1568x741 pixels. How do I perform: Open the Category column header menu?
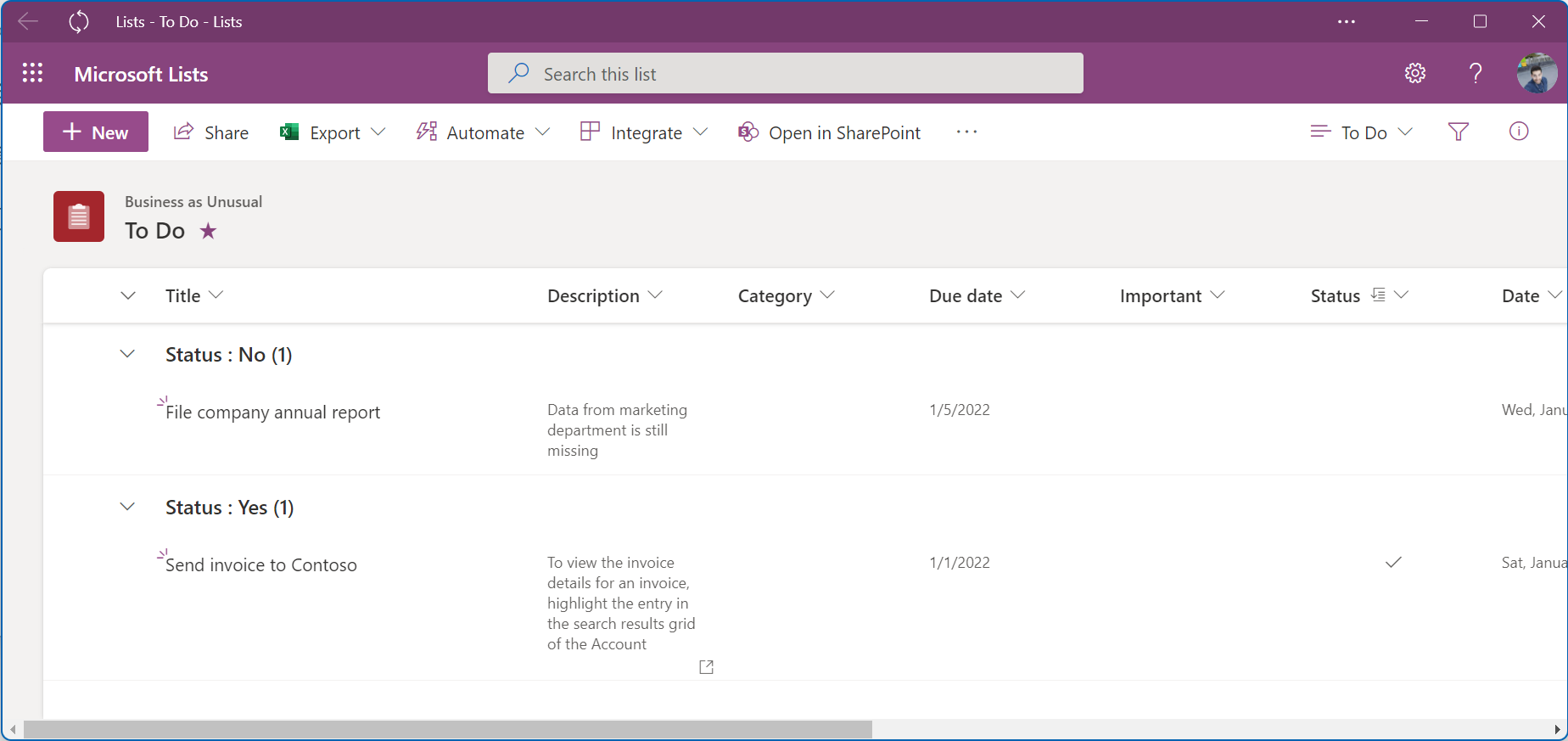coord(787,295)
